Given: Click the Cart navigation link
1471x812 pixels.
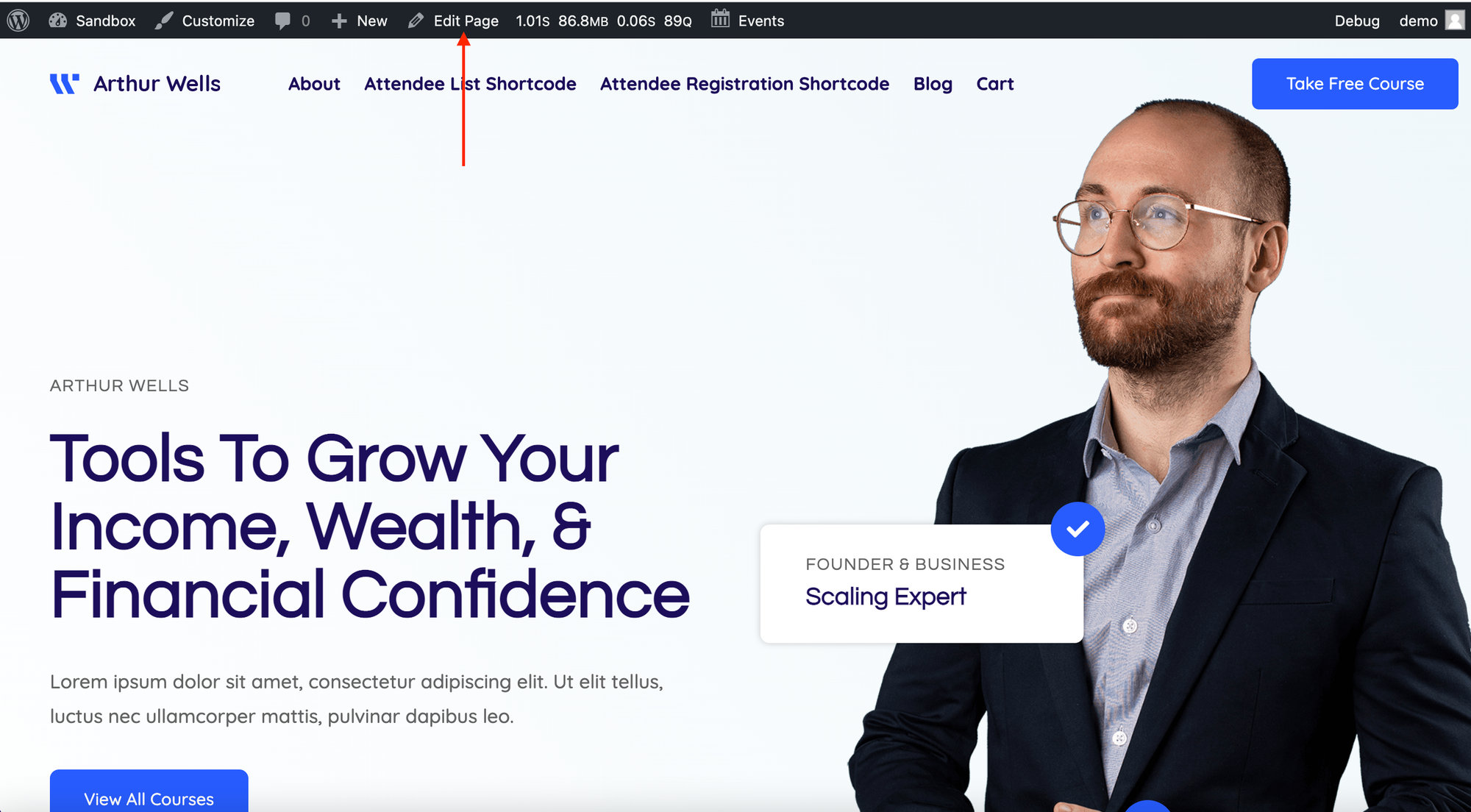Looking at the screenshot, I should 995,83.
